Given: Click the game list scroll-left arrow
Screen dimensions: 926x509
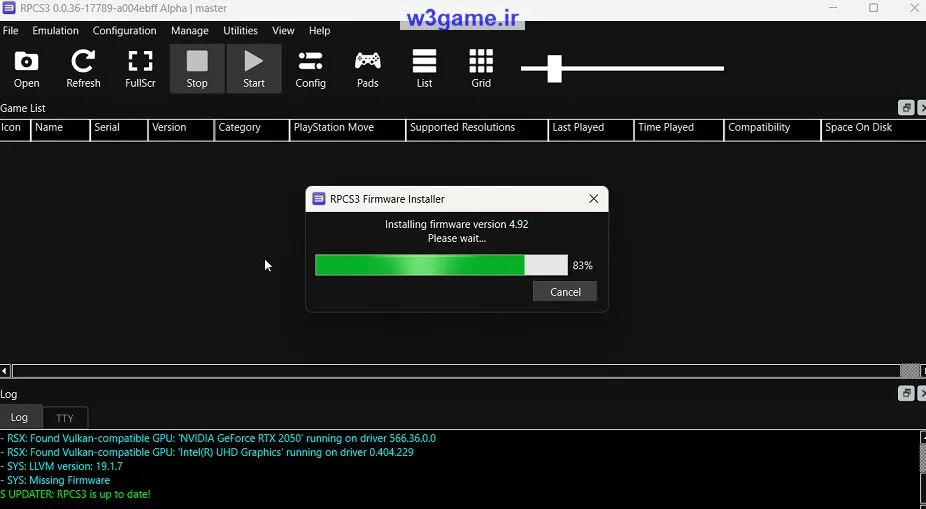Looking at the screenshot, I should (5, 371).
